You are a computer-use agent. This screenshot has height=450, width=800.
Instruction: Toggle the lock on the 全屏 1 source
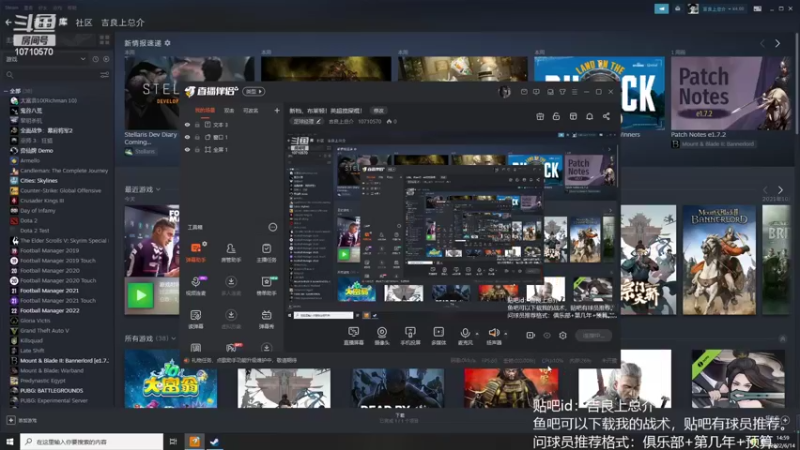click(x=197, y=149)
